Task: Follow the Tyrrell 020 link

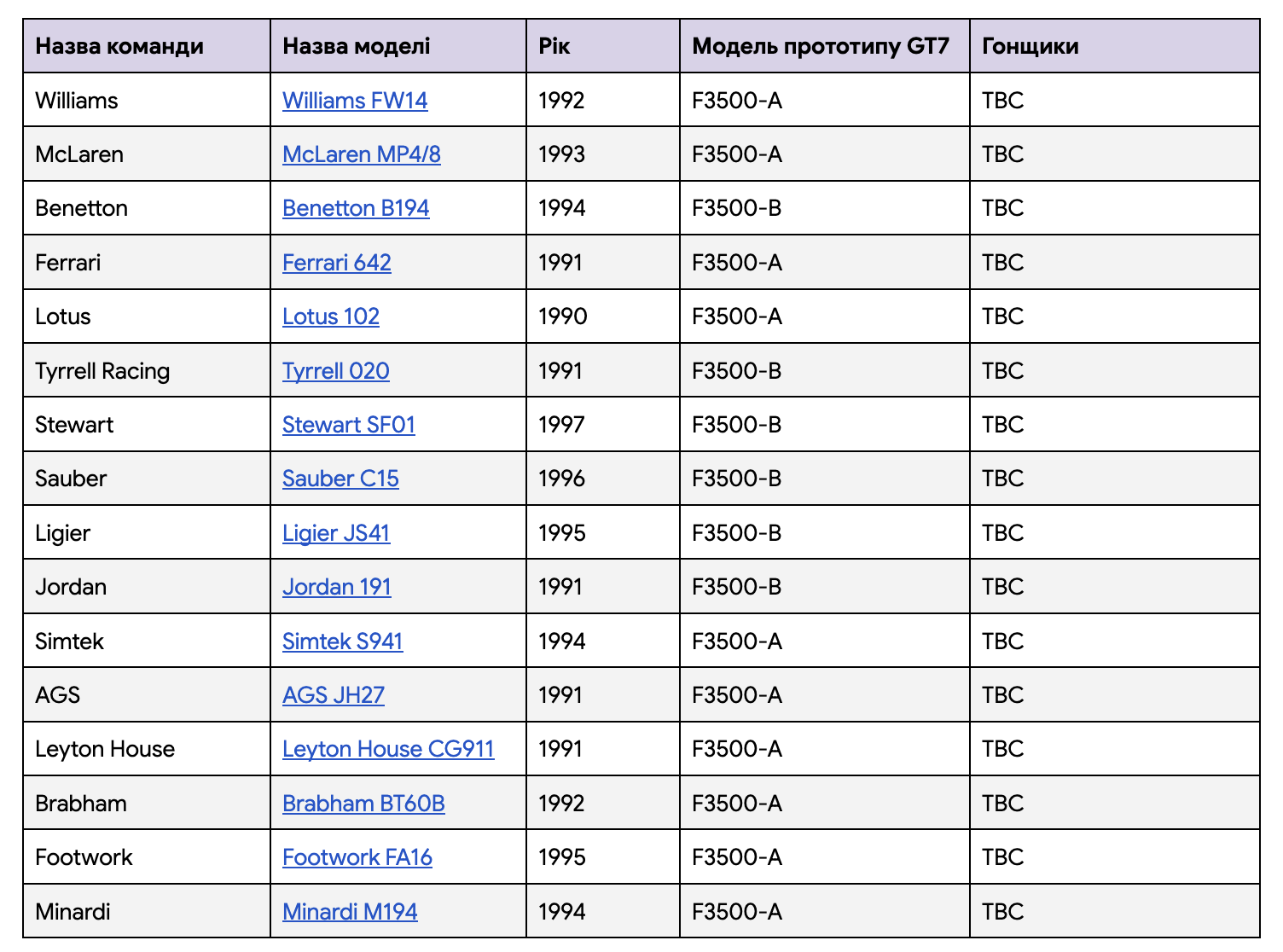Action: click(x=336, y=371)
